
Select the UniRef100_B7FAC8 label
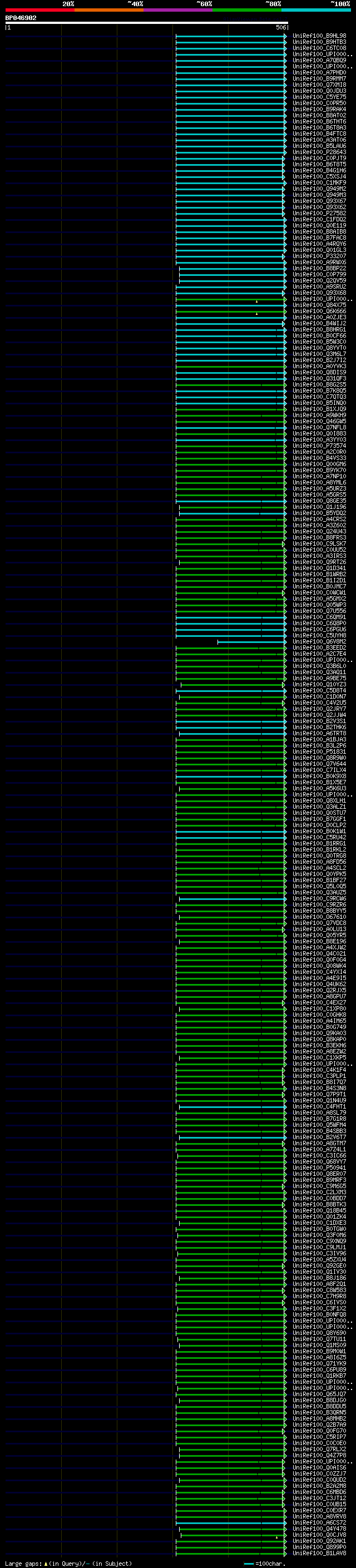(319, 238)
